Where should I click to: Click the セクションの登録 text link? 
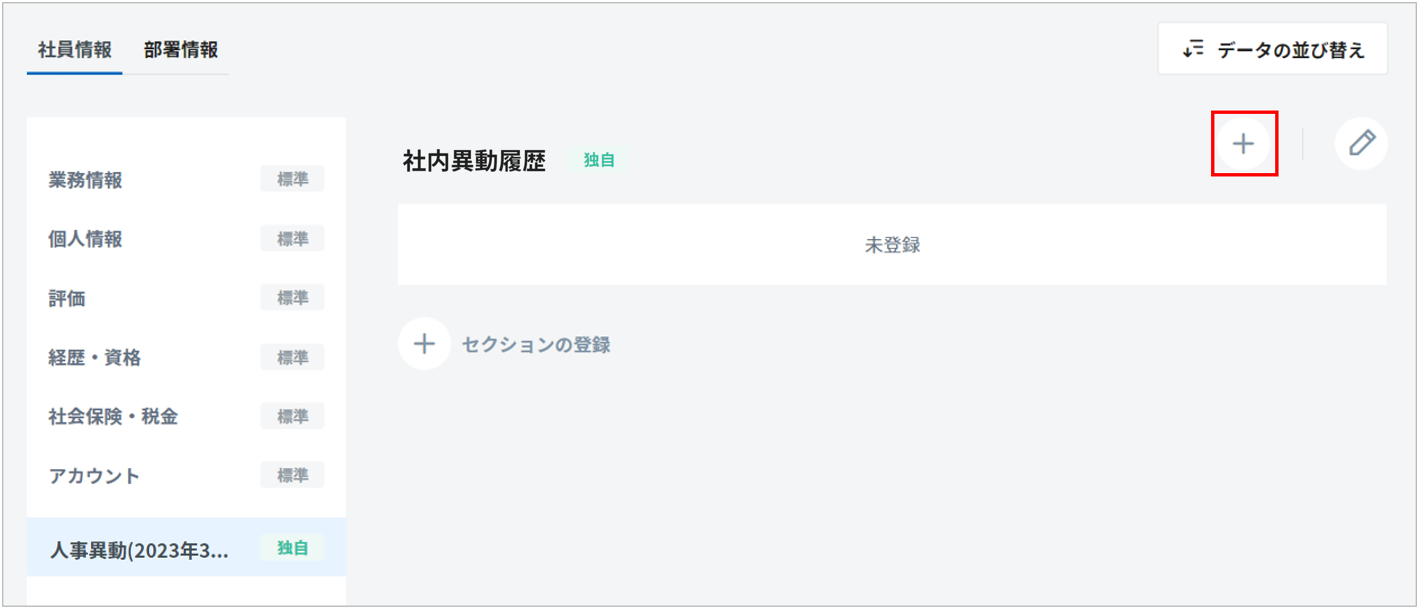(536, 345)
